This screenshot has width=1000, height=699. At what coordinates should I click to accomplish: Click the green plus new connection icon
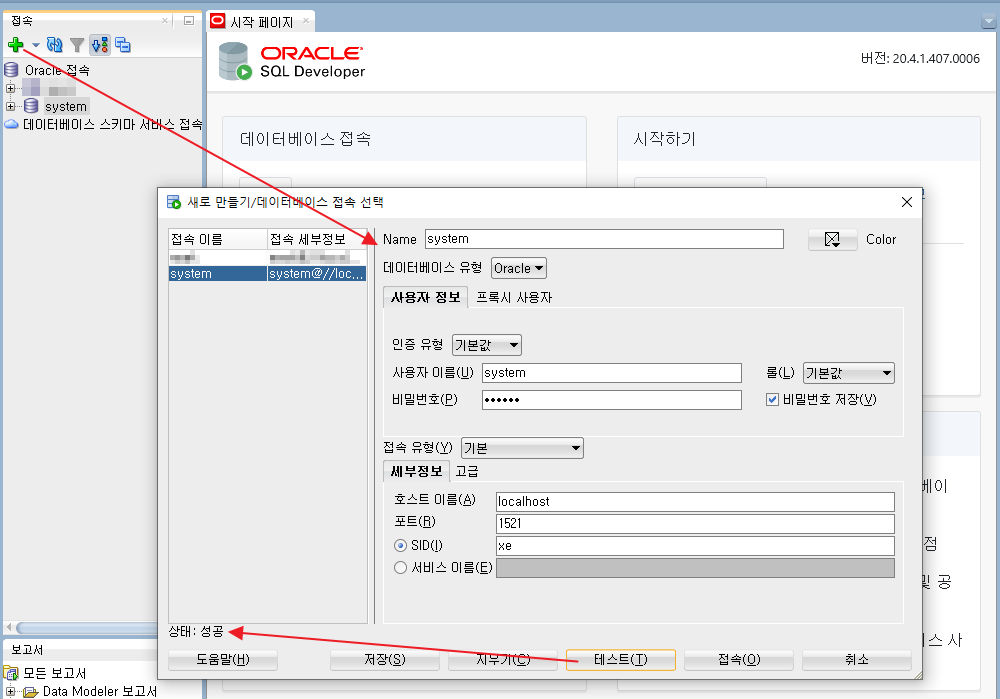pyautogui.click(x=16, y=45)
